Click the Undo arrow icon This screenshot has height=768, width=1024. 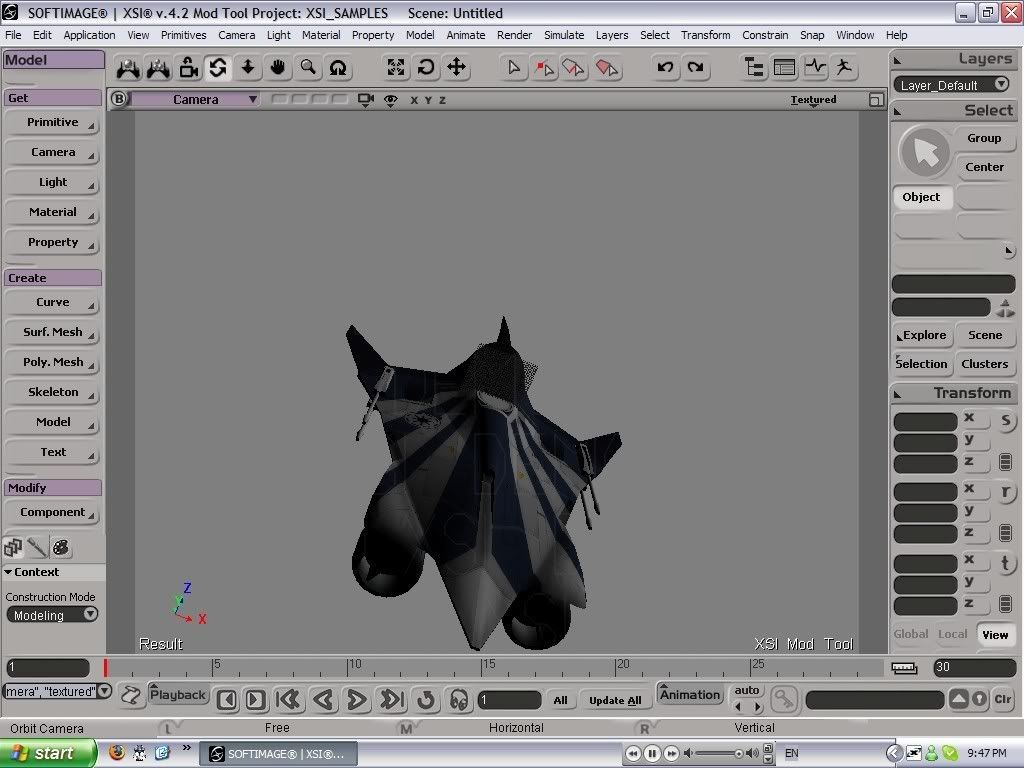coord(665,67)
